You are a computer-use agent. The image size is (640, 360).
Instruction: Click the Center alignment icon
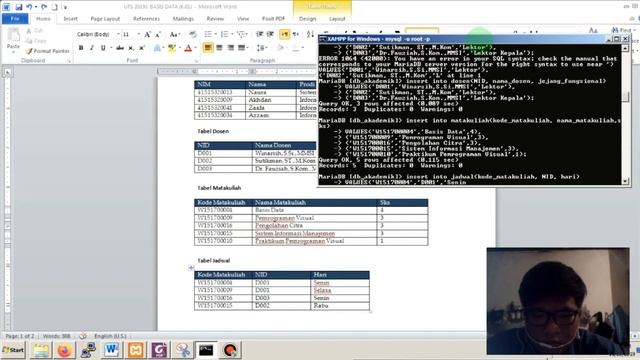point(219,48)
